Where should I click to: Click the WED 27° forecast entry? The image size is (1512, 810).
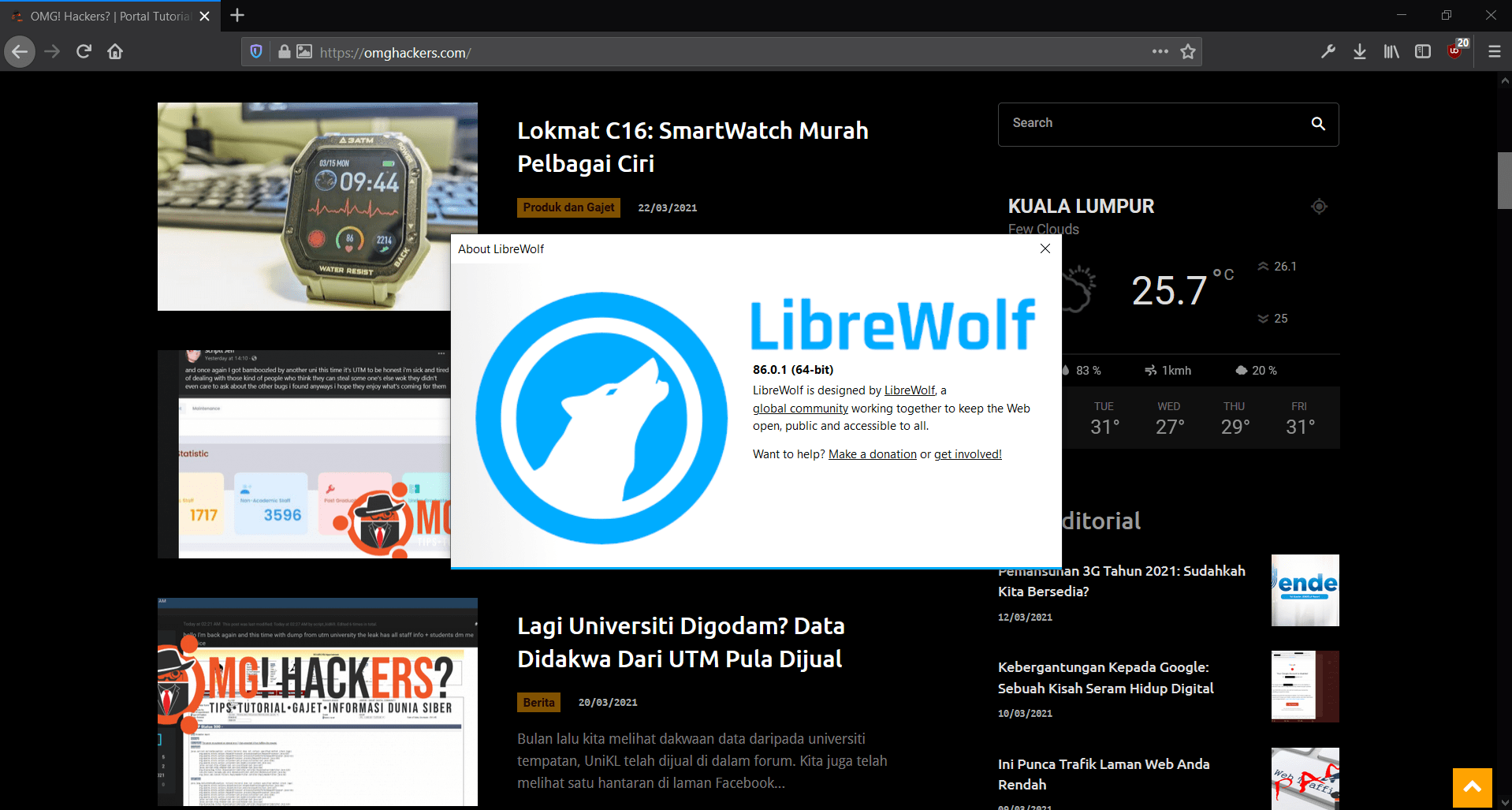coord(1170,418)
